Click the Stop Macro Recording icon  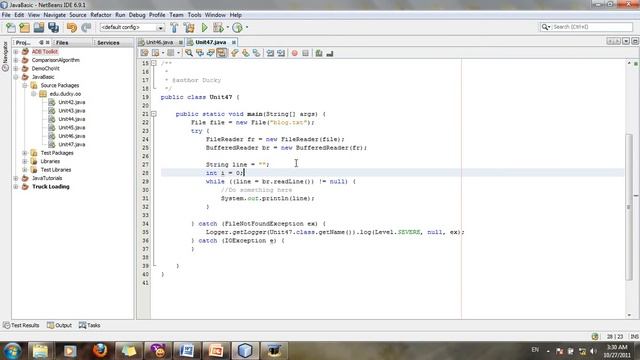point(305,53)
